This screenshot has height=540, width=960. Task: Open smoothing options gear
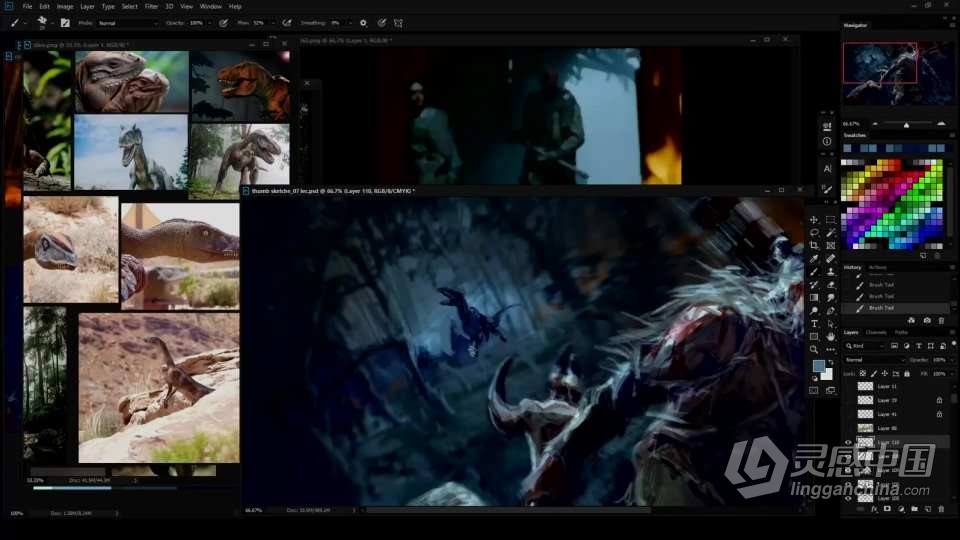tap(363, 23)
